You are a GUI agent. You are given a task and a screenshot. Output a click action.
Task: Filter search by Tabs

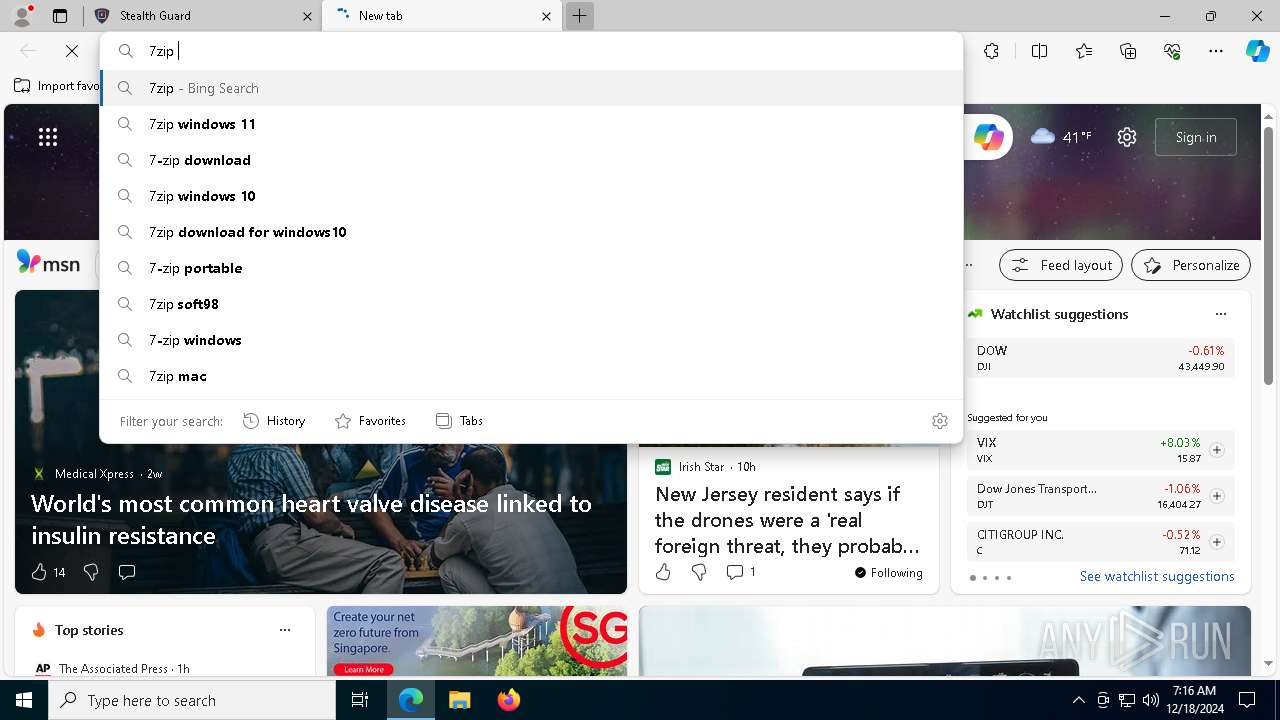point(459,421)
